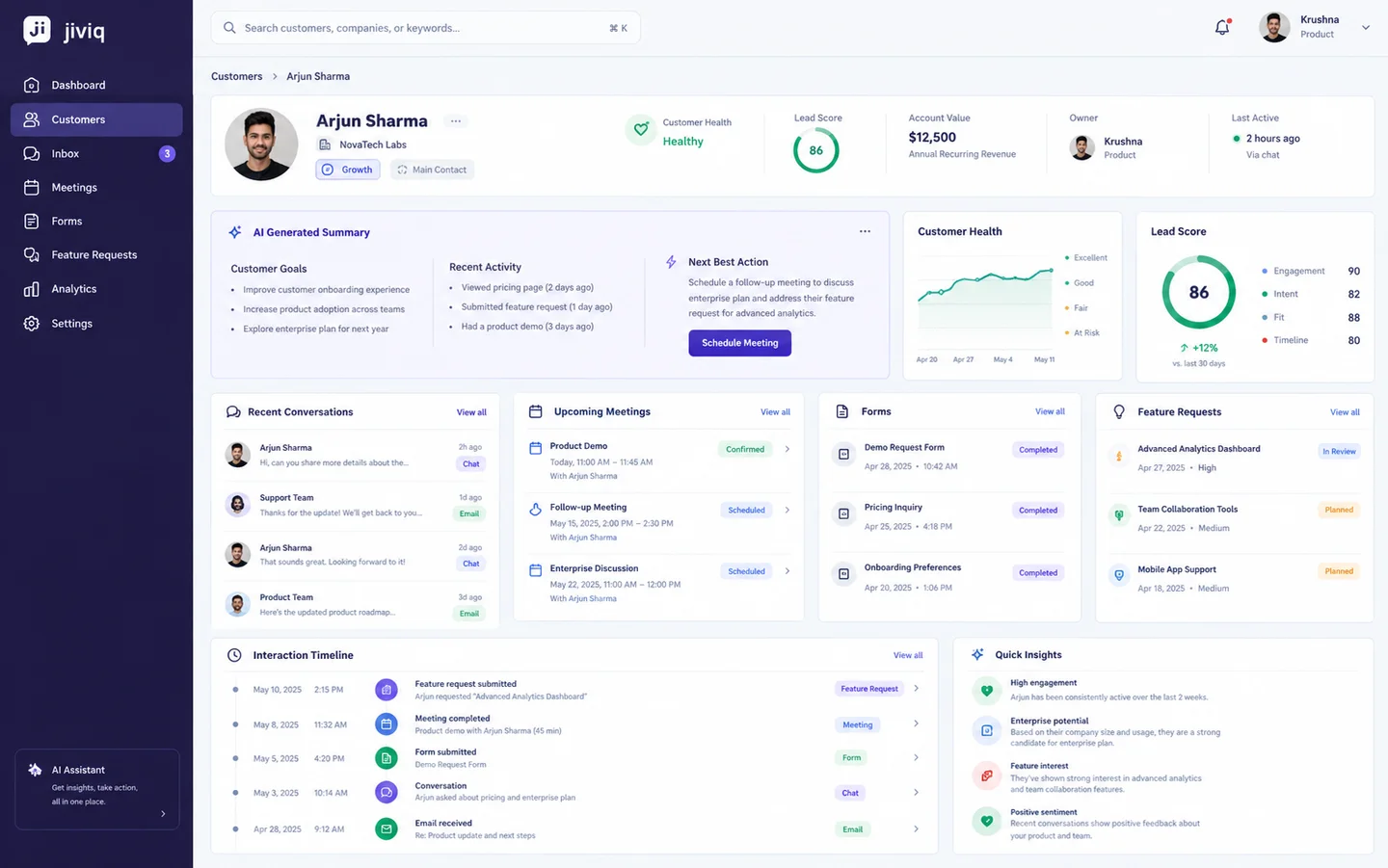Expand the Form submitted timeline chevron

(x=916, y=757)
